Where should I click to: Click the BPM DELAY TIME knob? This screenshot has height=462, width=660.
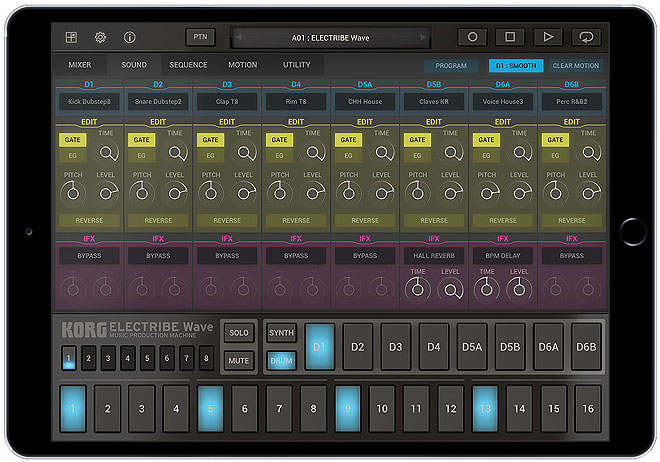(x=486, y=290)
